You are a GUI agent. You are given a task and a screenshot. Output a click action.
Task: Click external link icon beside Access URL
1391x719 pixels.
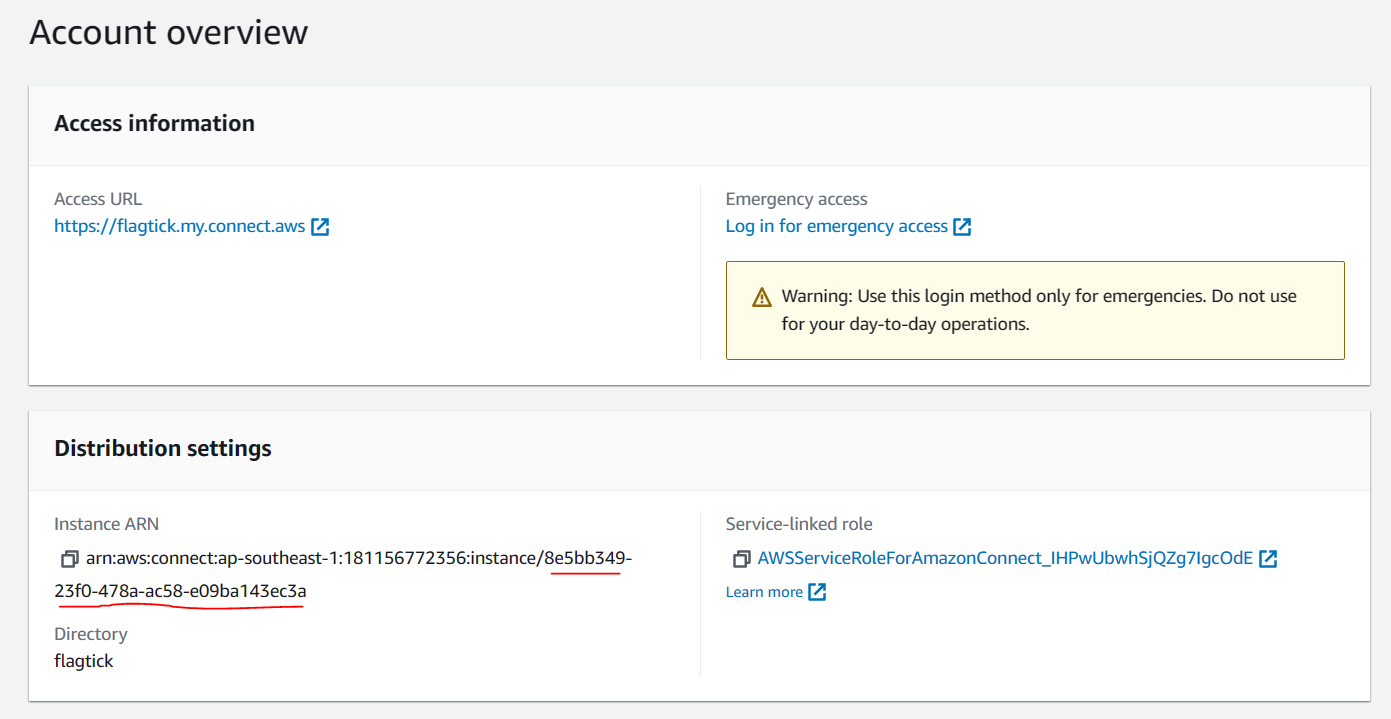tap(320, 227)
